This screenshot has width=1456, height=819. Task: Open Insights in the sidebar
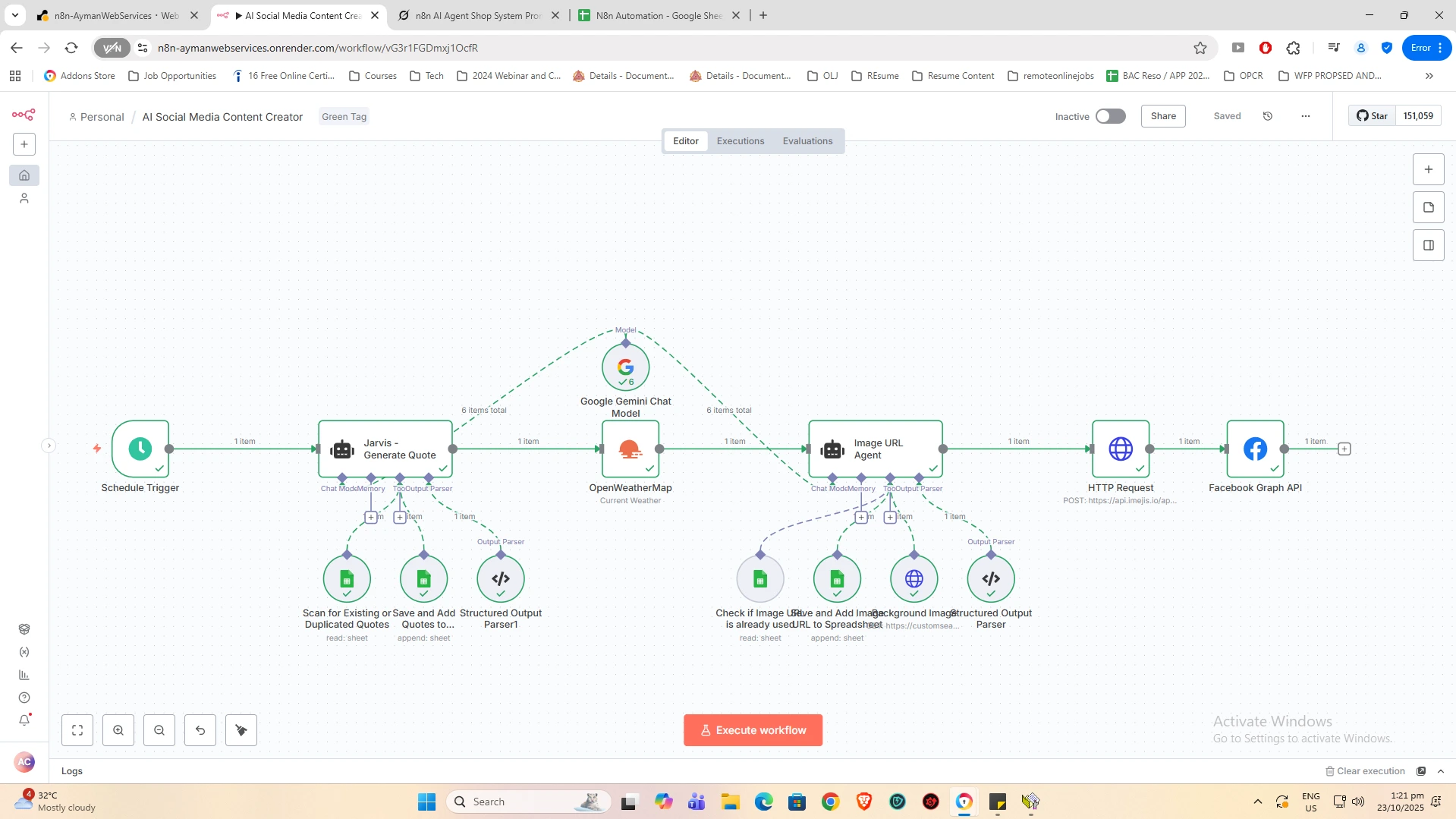click(x=24, y=675)
